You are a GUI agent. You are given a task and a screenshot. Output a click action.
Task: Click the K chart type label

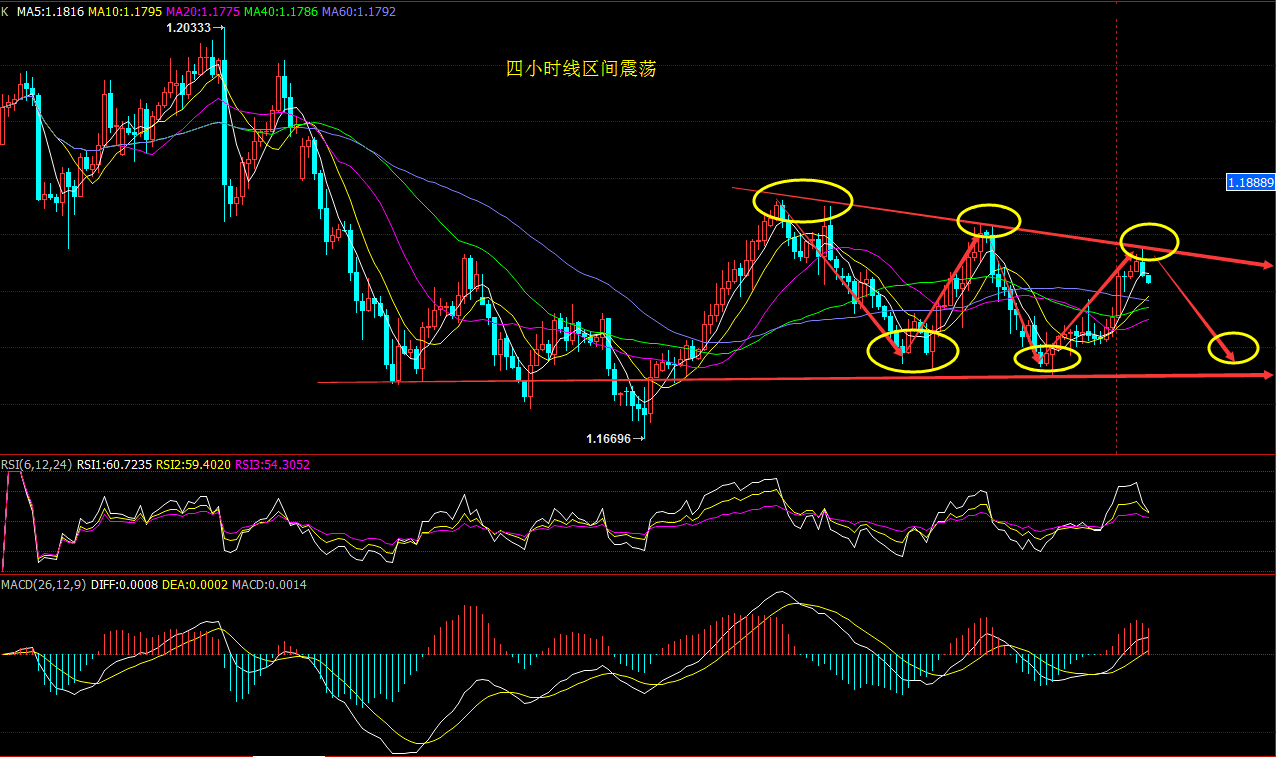click(x=6, y=12)
